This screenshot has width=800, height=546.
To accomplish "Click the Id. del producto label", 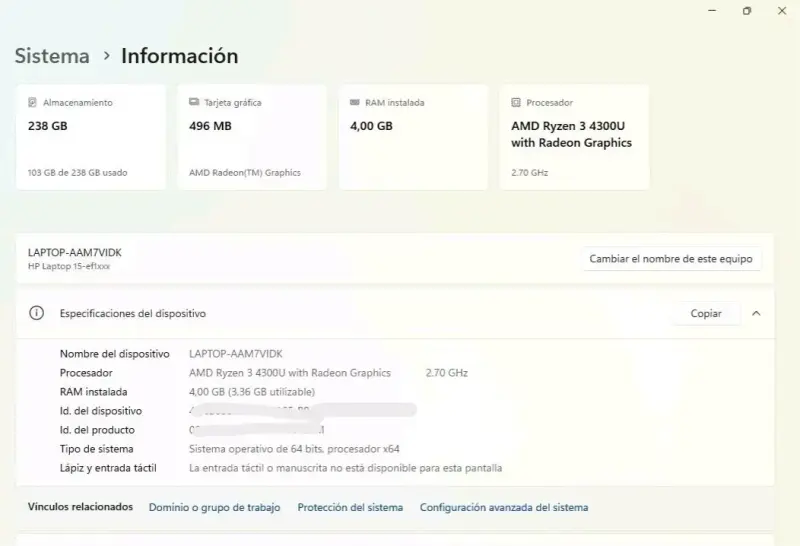I will 97,430.
